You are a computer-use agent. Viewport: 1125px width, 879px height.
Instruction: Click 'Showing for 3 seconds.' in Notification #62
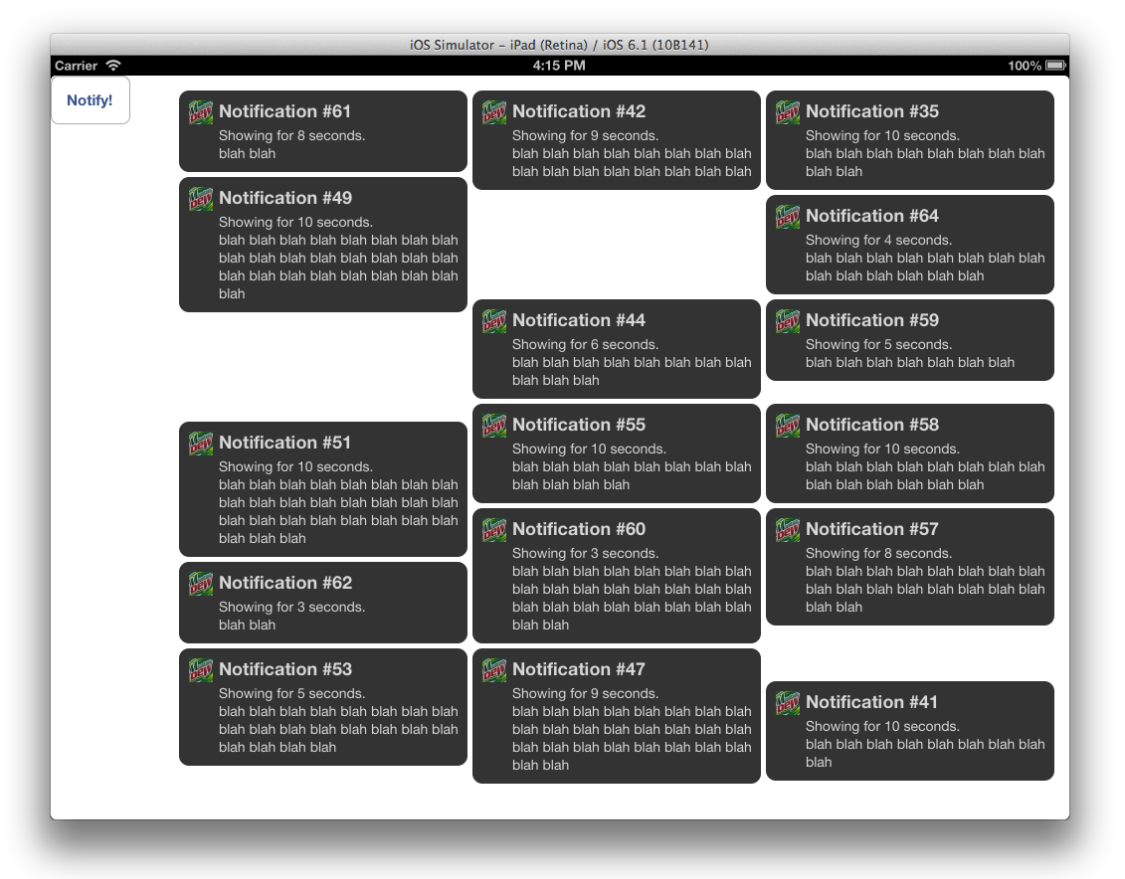pos(291,607)
